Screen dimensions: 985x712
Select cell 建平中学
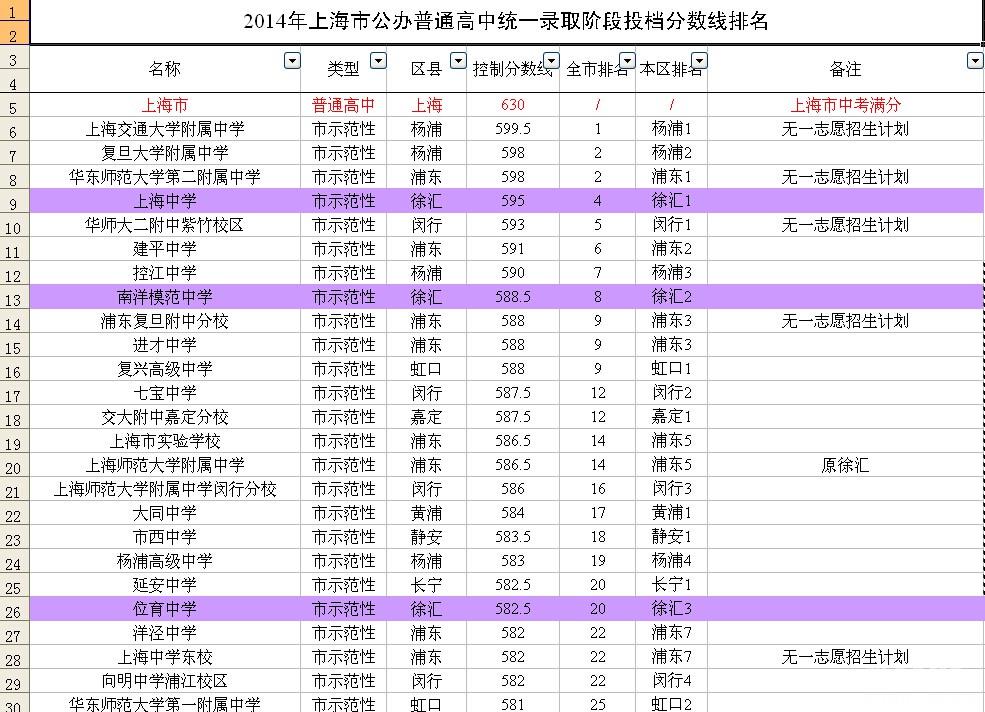coord(165,249)
